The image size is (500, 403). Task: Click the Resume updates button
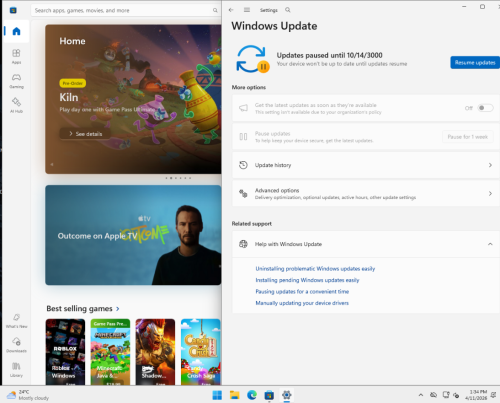point(475,62)
